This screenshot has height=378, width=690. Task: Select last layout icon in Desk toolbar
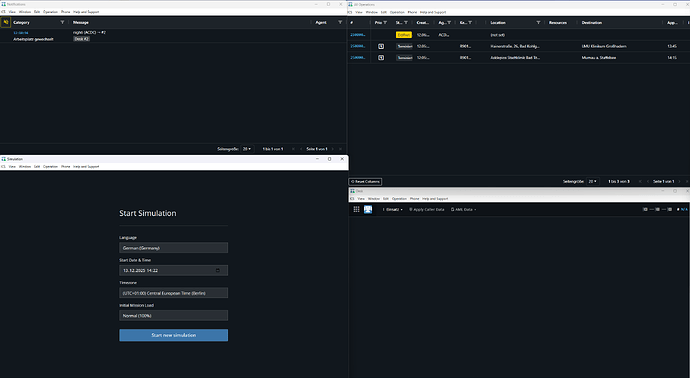pyautogui.click(x=670, y=209)
